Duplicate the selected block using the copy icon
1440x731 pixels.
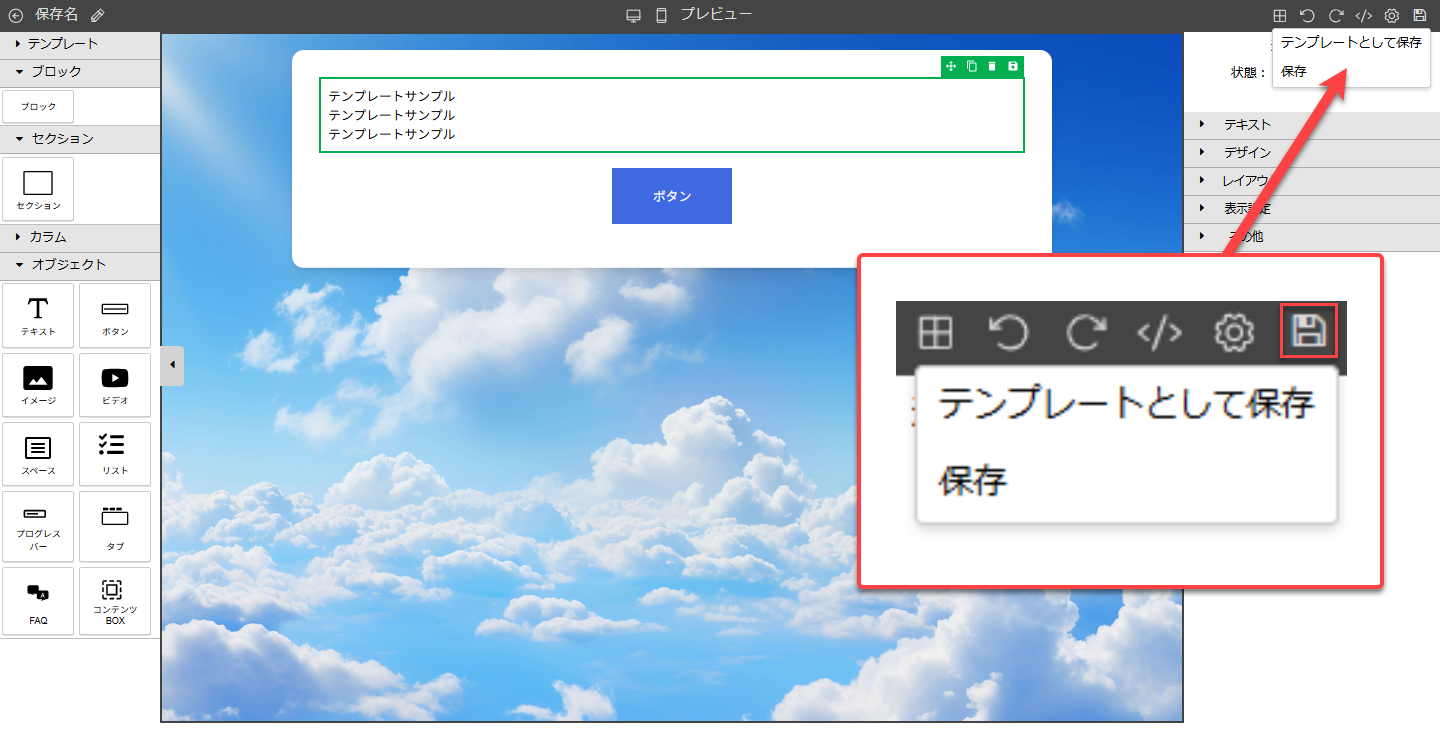pos(972,66)
